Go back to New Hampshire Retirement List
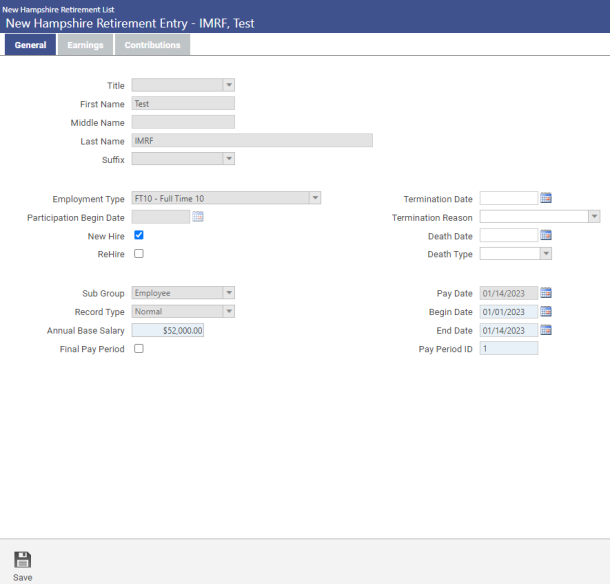This screenshot has width=610, height=584. pyautogui.click(x=58, y=9)
